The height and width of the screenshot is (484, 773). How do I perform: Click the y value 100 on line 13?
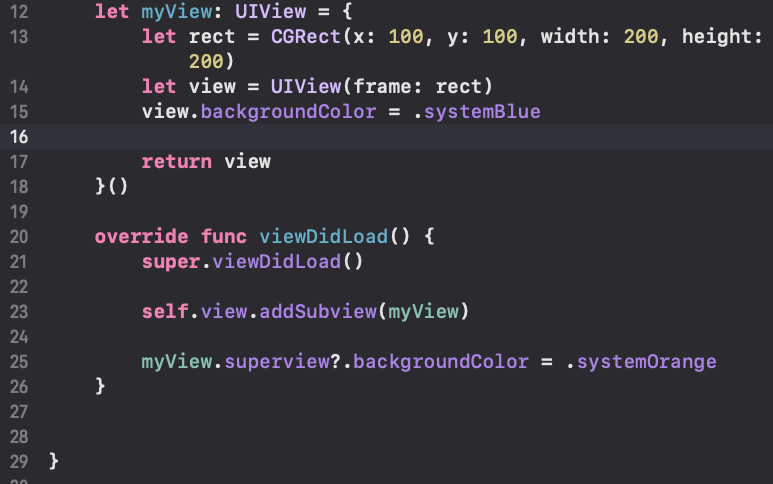[500, 36]
